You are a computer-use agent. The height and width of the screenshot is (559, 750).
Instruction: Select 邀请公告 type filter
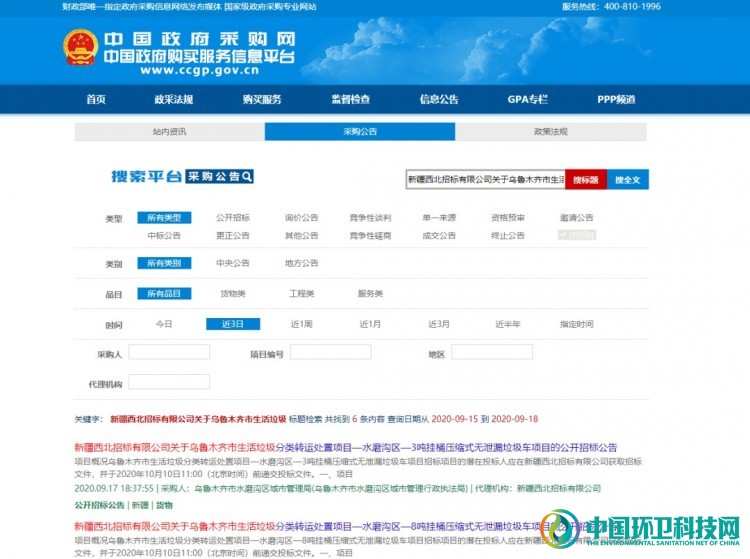pos(576,218)
